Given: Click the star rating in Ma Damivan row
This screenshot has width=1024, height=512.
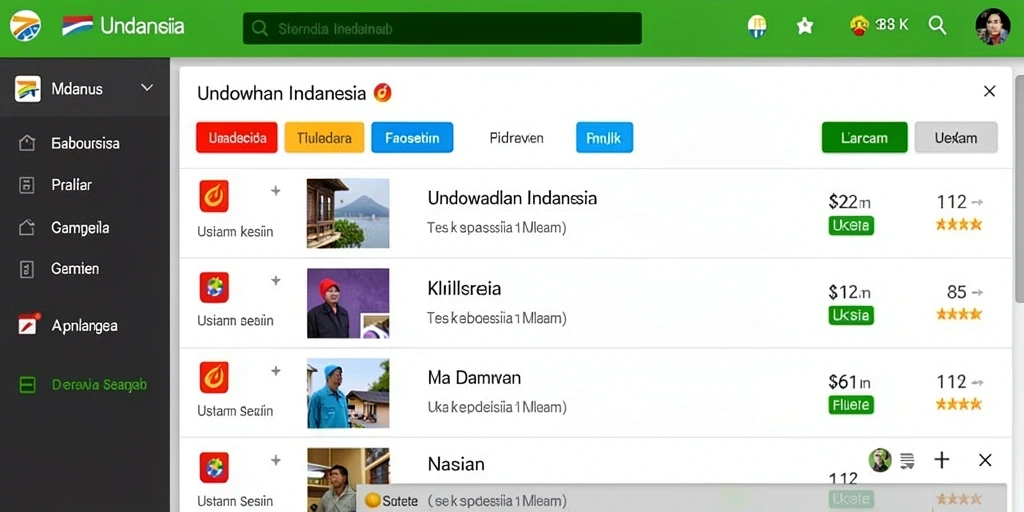Looking at the screenshot, I should tap(959, 404).
